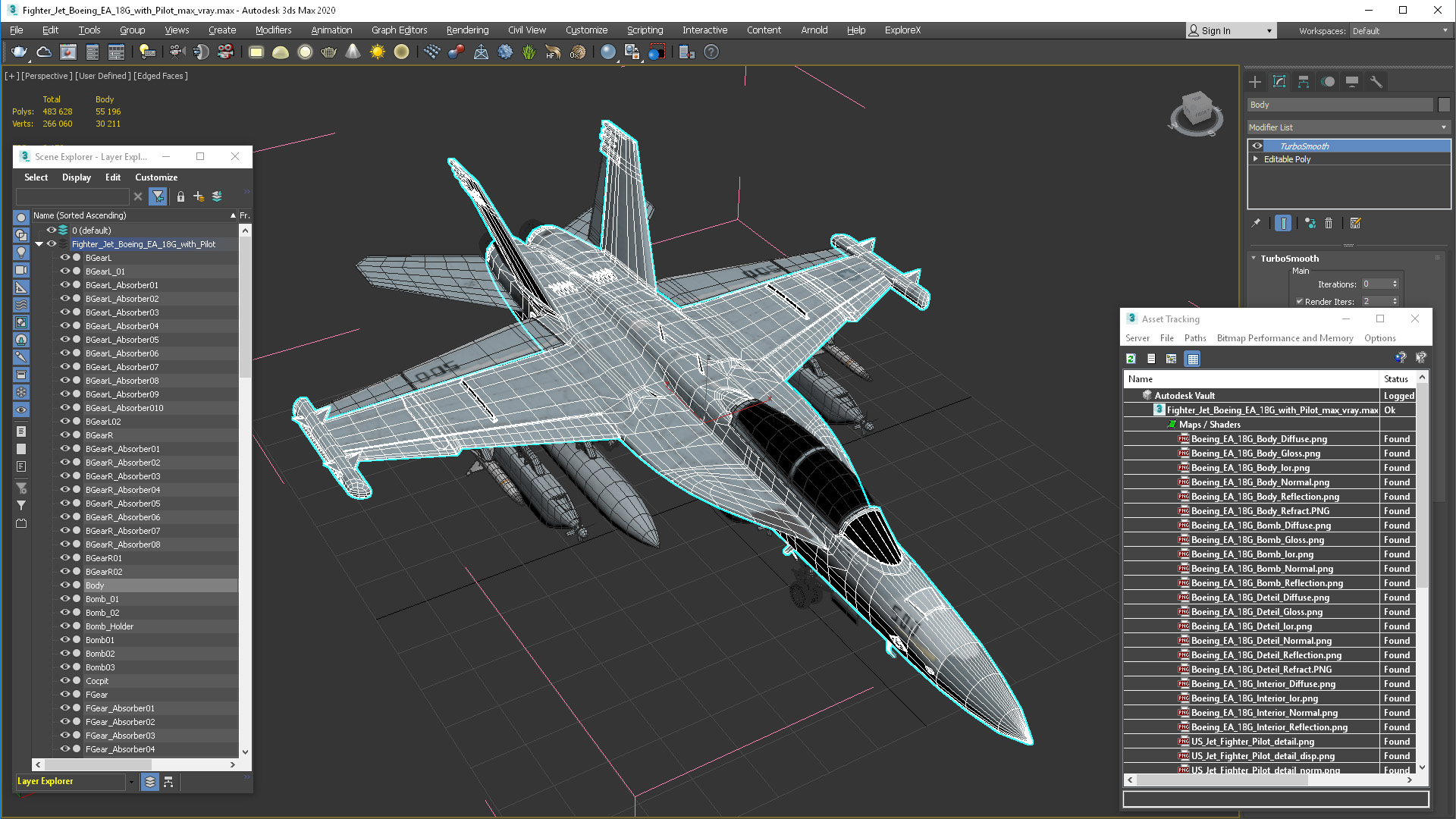Click the blue material sphere icon
Image resolution: width=1456 pixels, height=819 pixels.
tap(607, 52)
